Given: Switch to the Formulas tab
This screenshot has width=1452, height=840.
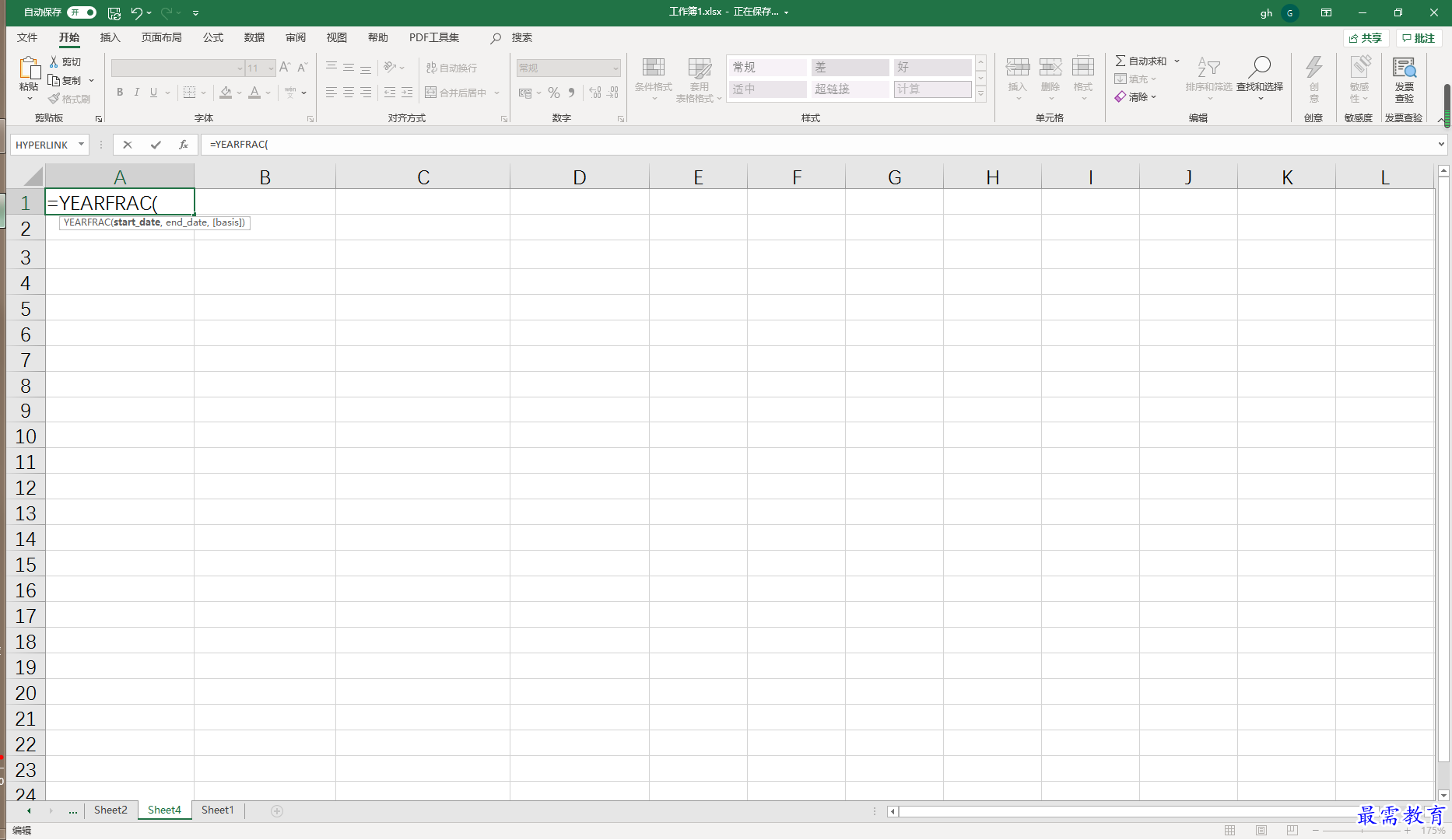Looking at the screenshot, I should [213, 37].
